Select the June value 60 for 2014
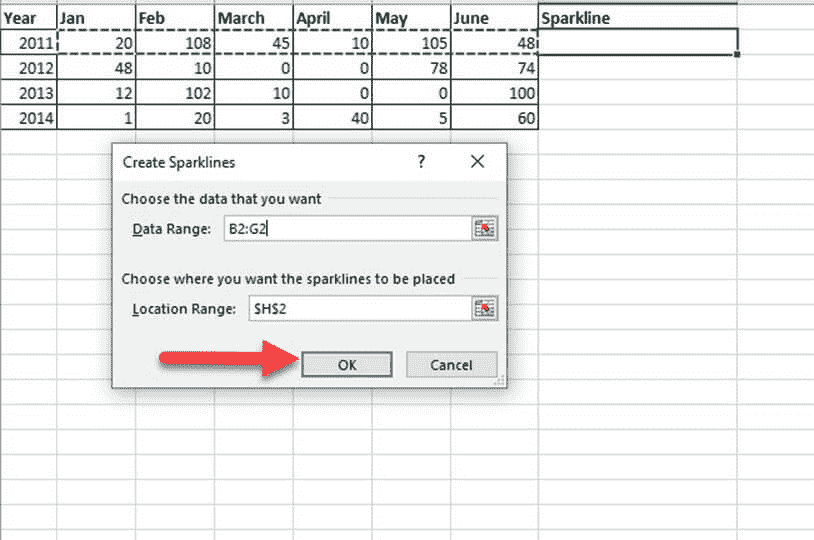The width and height of the screenshot is (814, 540). pos(494,117)
